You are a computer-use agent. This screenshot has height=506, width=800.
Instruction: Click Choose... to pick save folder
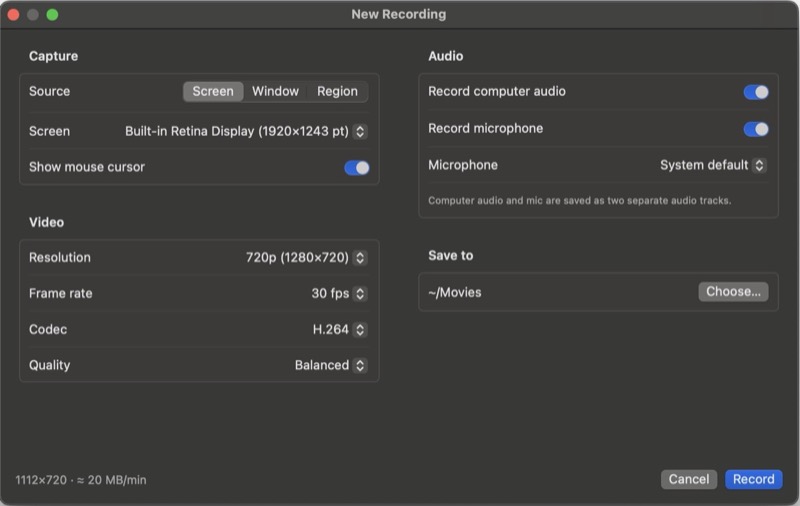click(733, 292)
